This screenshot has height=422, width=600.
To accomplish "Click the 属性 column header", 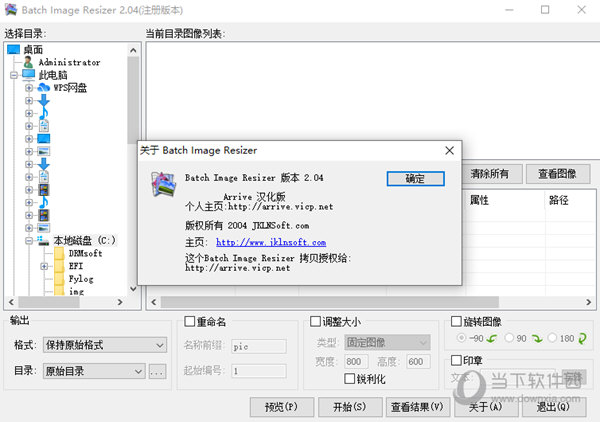I will (x=505, y=200).
